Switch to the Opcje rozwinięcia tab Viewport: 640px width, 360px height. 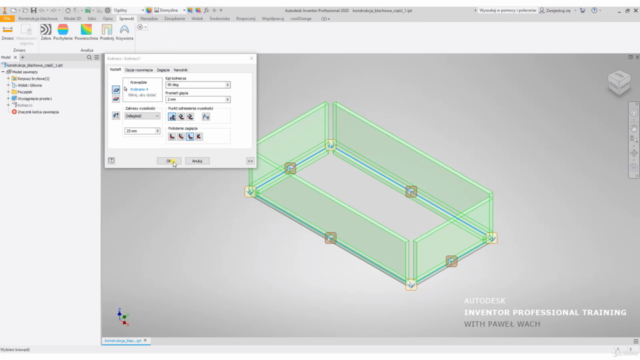(139, 70)
